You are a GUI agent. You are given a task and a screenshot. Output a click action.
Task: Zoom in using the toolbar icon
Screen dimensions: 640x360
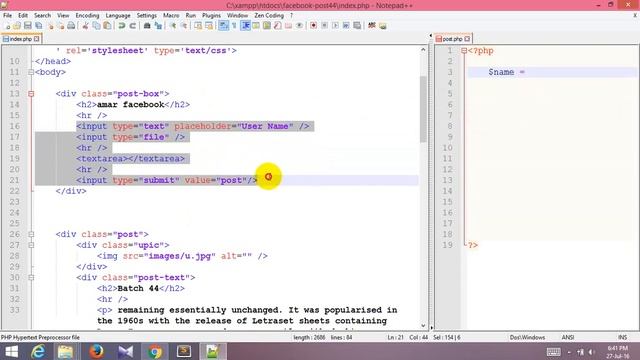[x=173, y=26]
